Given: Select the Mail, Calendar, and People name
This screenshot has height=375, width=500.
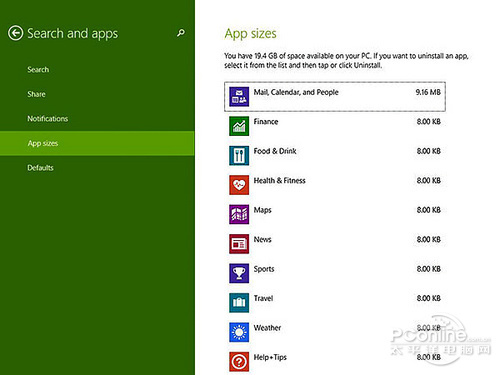Looking at the screenshot, I should (296, 92).
